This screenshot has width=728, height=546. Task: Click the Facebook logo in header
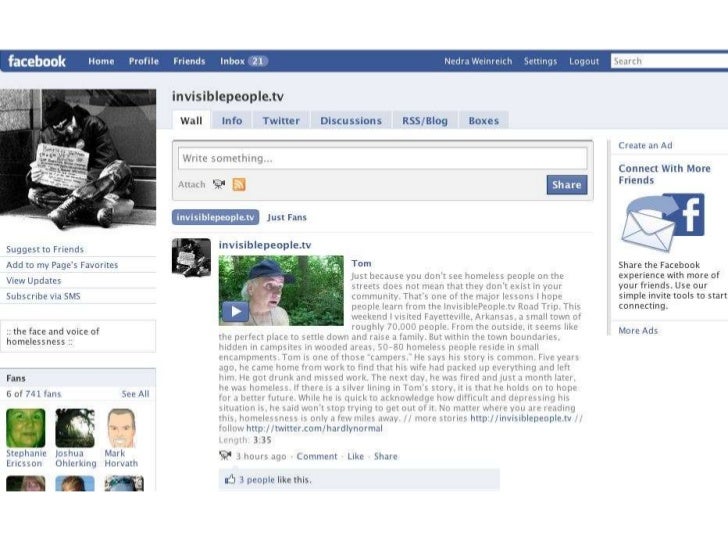37,61
